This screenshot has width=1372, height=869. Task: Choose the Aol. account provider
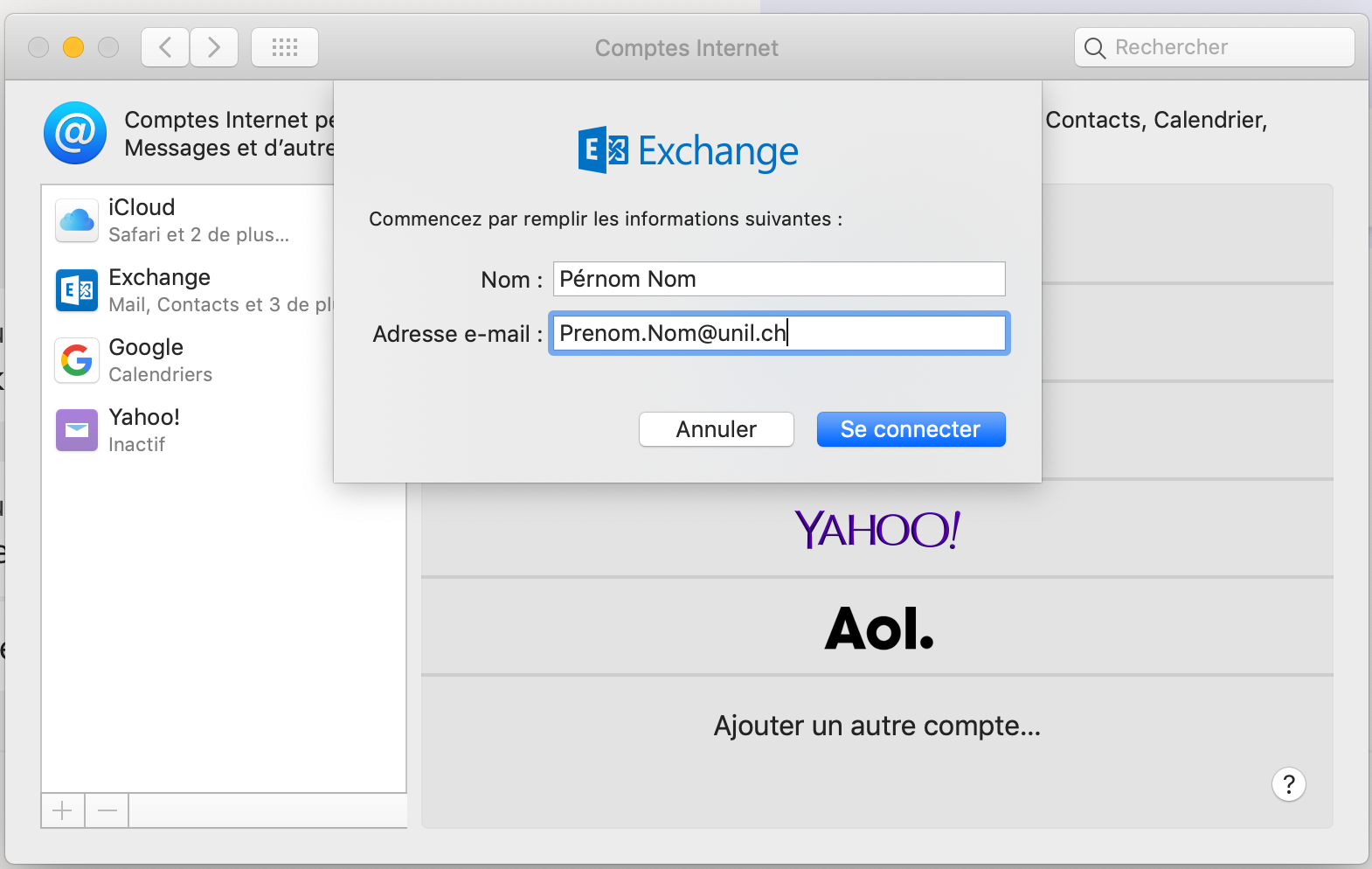(x=877, y=628)
